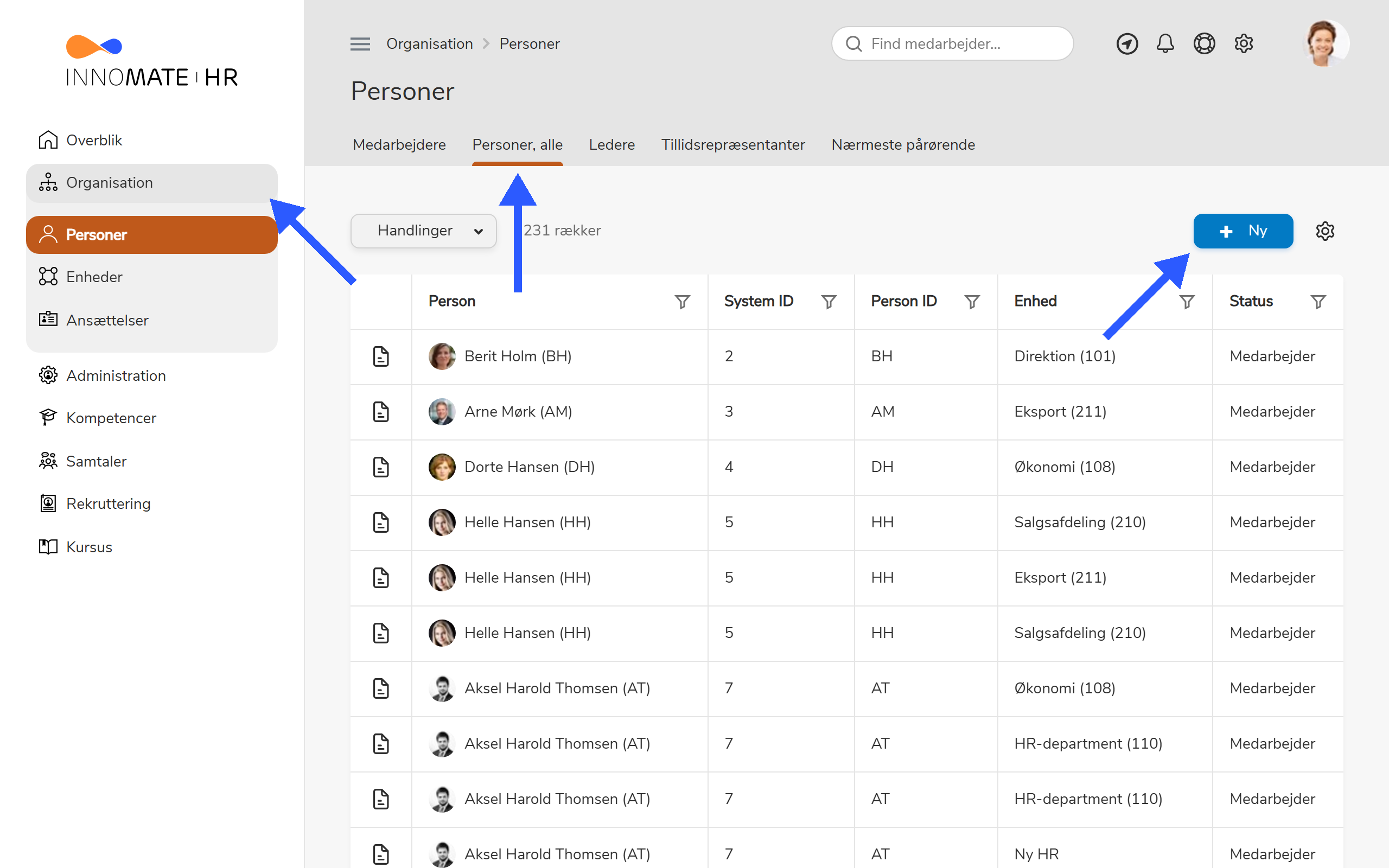Open the help lifebuoy icon

tap(1204, 43)
